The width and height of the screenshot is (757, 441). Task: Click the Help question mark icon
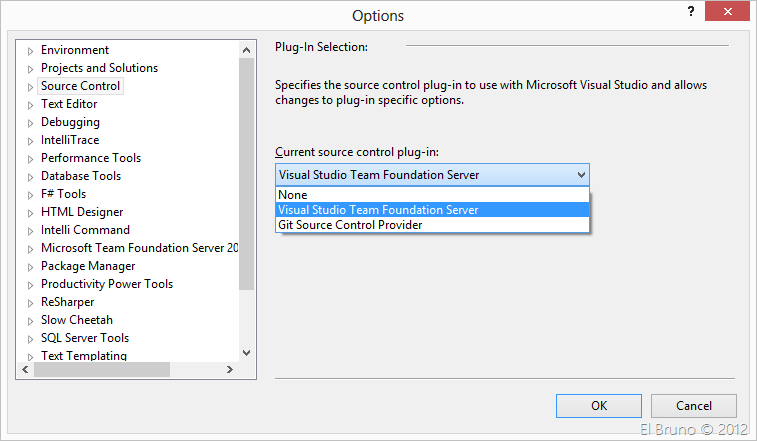tap(690, 12)
